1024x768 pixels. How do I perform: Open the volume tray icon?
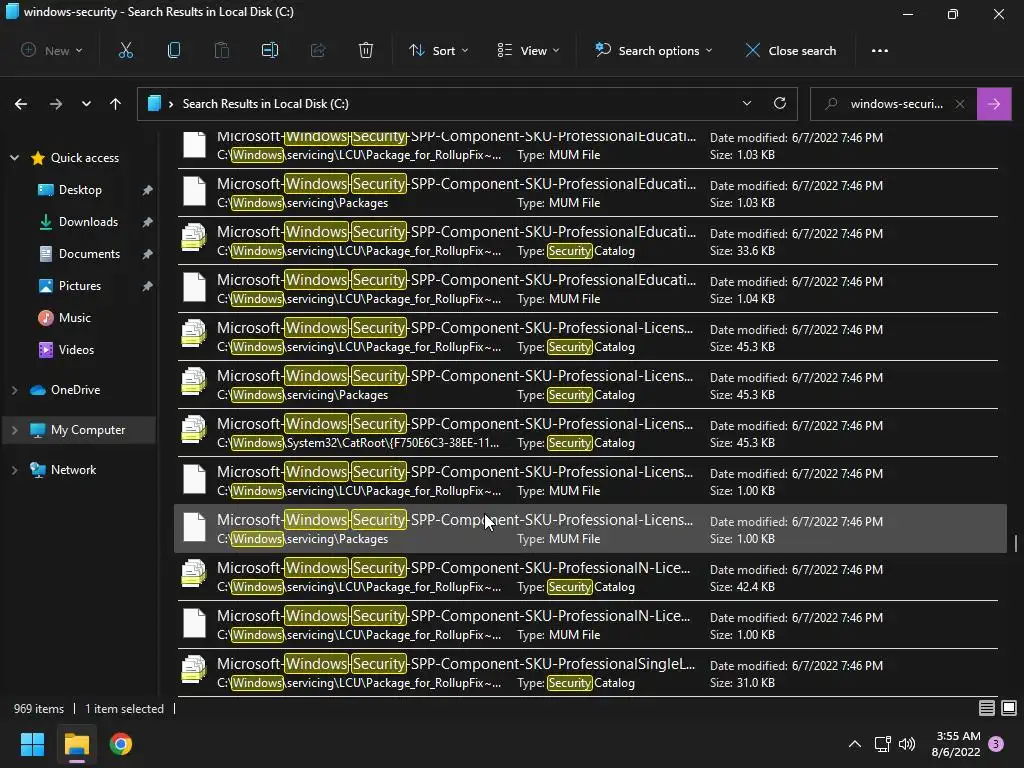click(x=907, y=744)
